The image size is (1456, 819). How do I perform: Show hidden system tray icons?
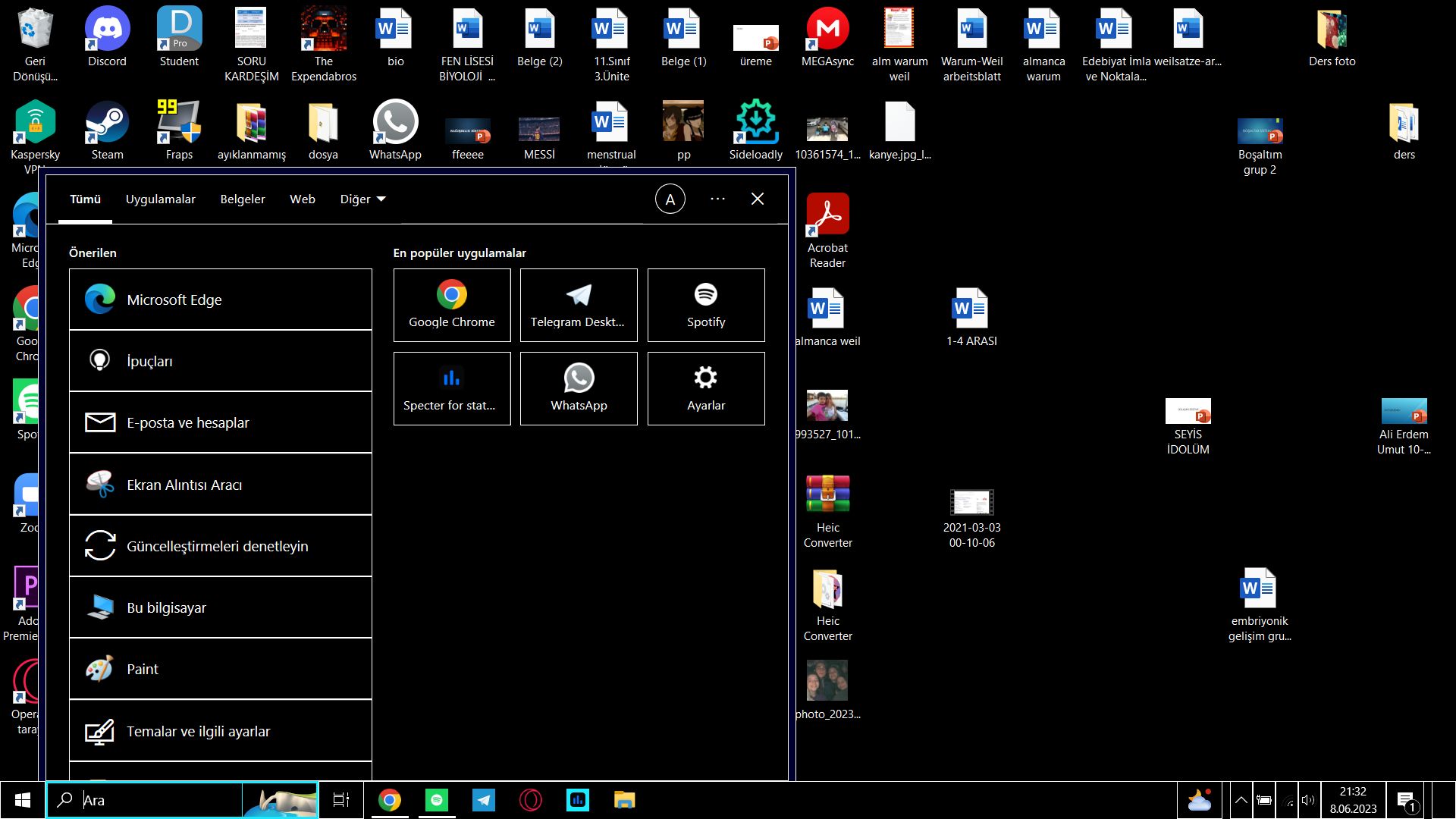click(x=1241, y=800)
